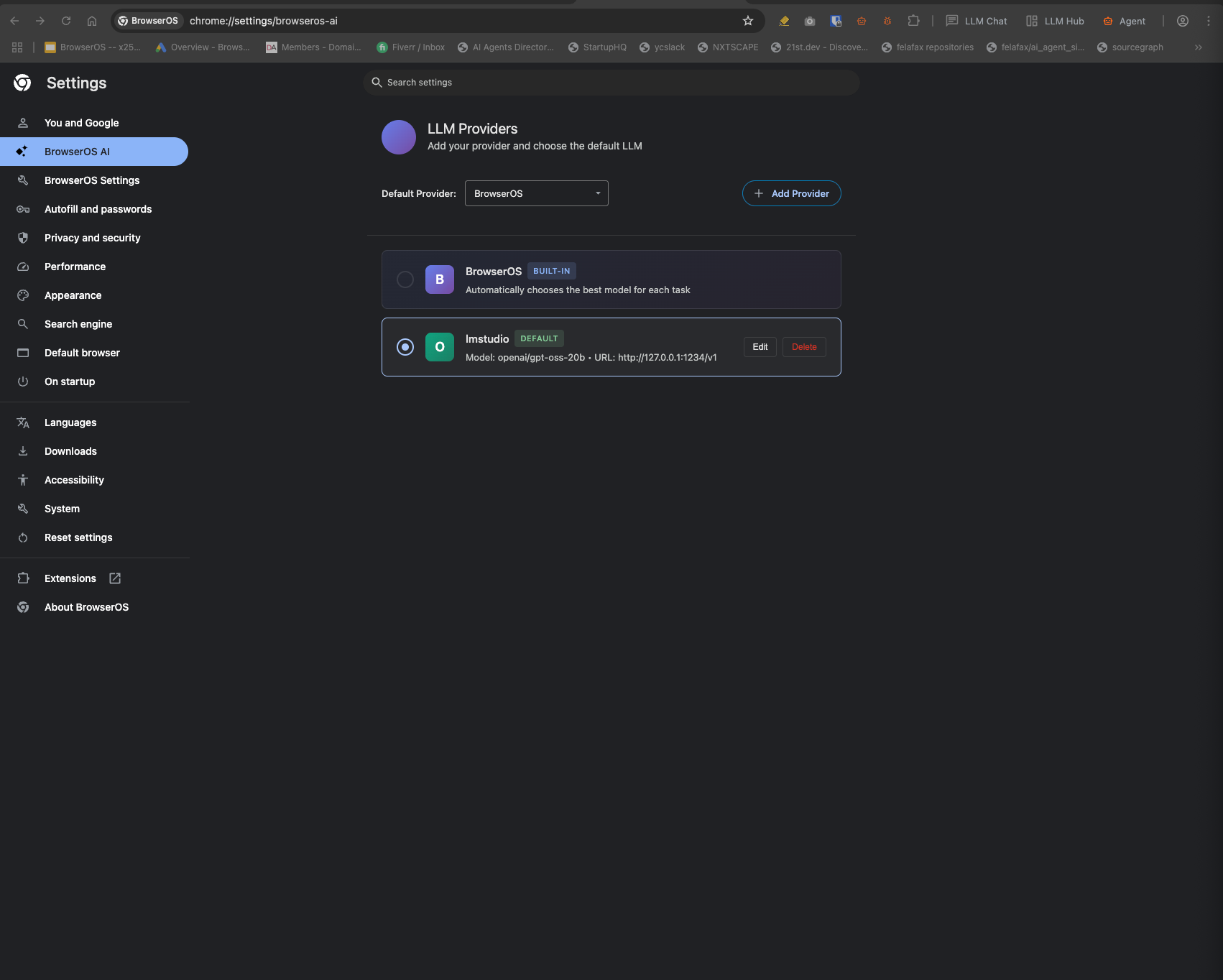Open the Appearance settings section
The image size is (1223, 980).
(x=73, y=295)
